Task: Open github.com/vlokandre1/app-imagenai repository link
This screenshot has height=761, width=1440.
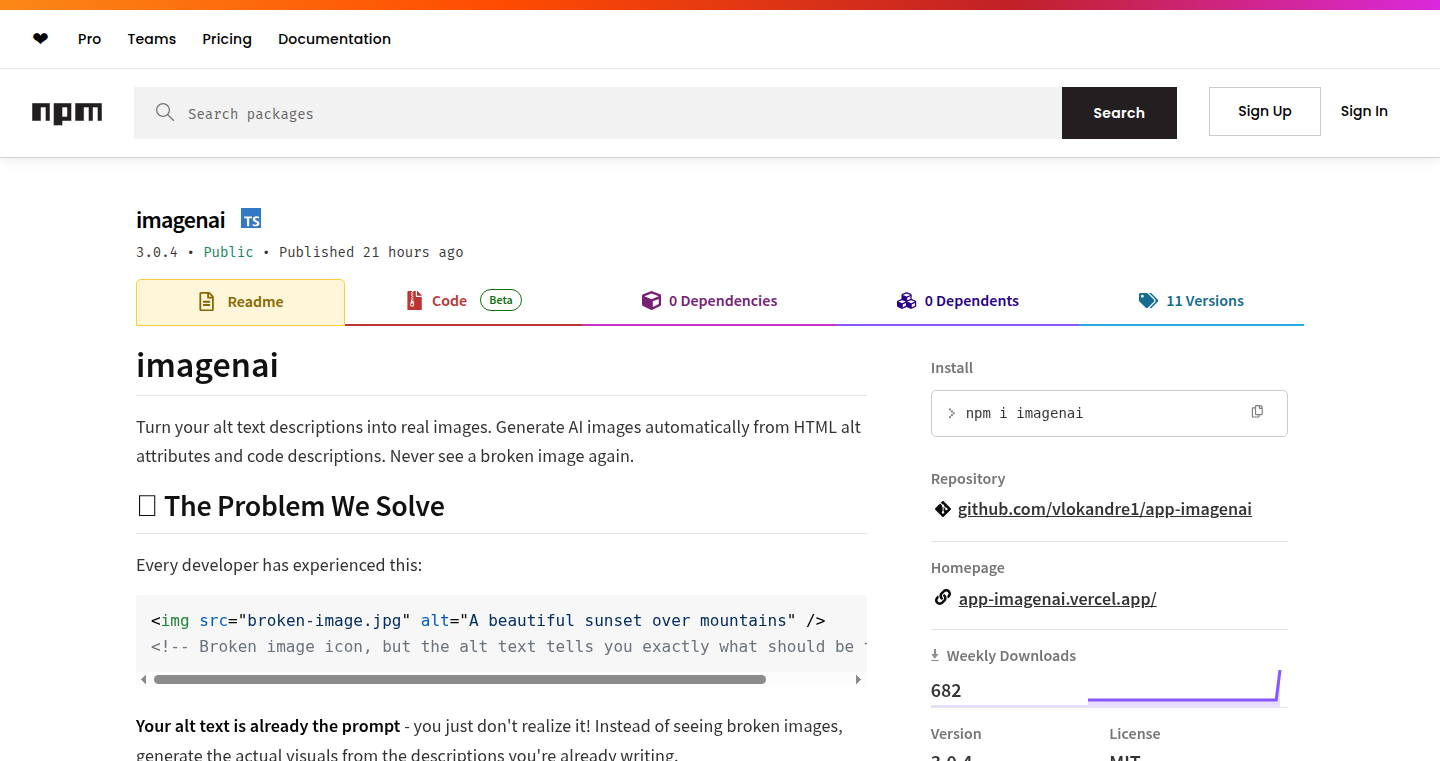Action: pyautogui.click(x=1104, y=509)
